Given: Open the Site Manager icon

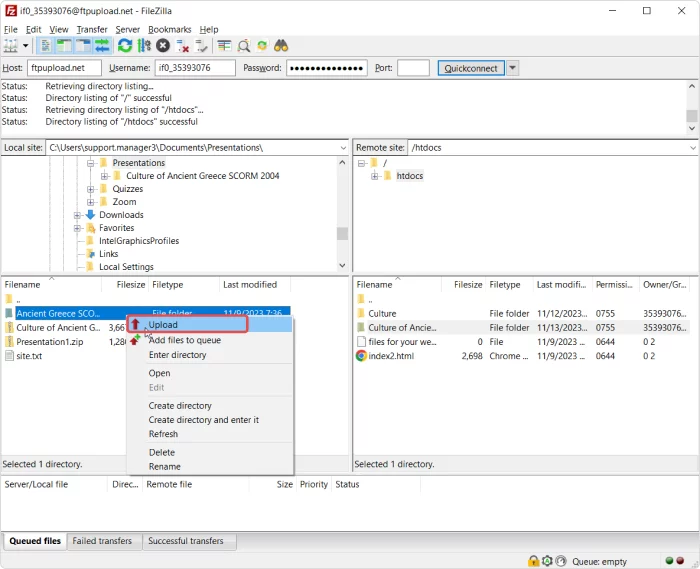Looking at the screenshot, I should [10, 46].
